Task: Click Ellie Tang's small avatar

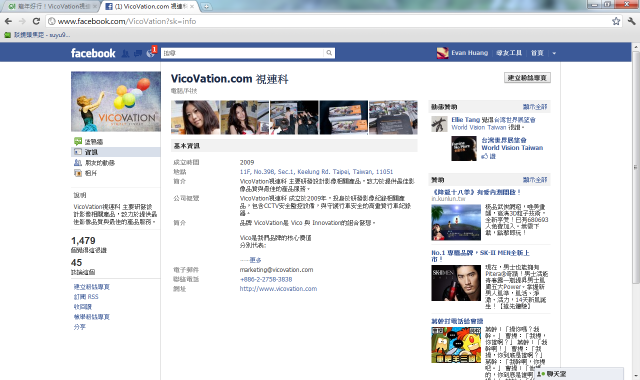Action: [439, 124]
